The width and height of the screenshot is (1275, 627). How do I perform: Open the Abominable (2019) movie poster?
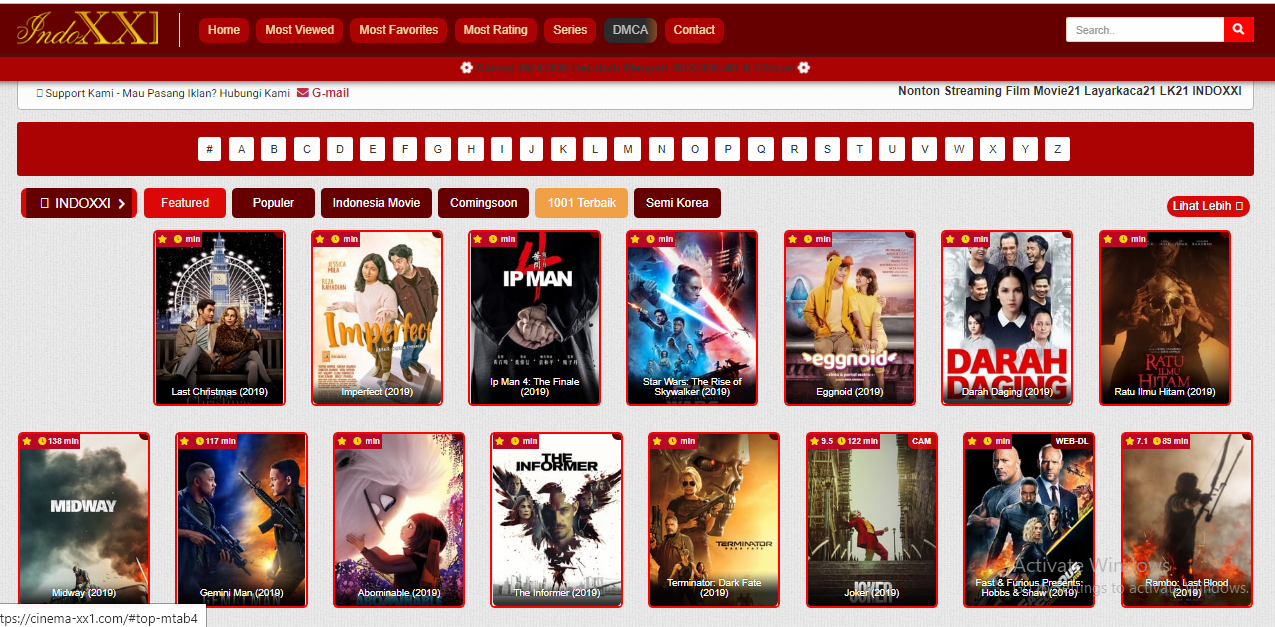pyautogui.click(x=399, y=520)
